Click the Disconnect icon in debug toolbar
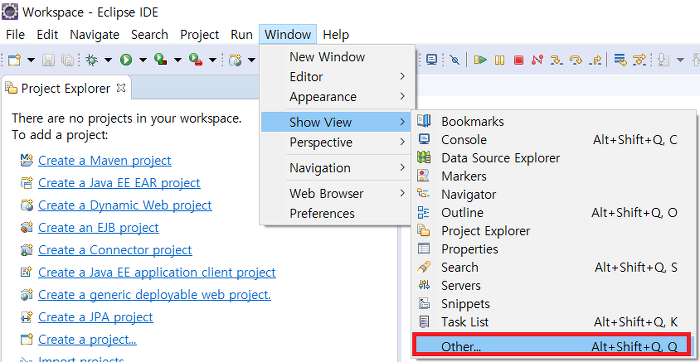The width and height of the screenshot is (700, 362). click(537, 60)
